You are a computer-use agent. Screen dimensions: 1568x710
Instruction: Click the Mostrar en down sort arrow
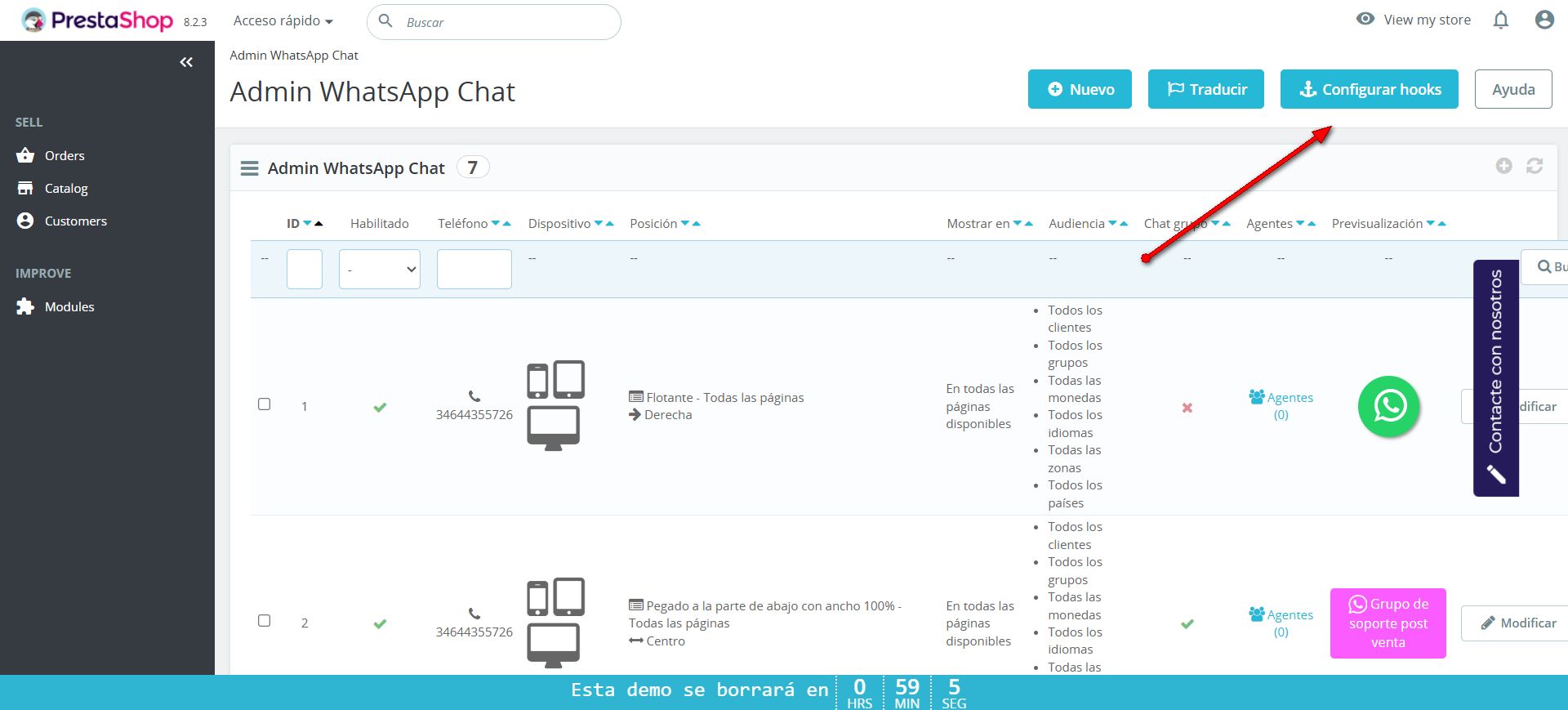point(1018,224)
